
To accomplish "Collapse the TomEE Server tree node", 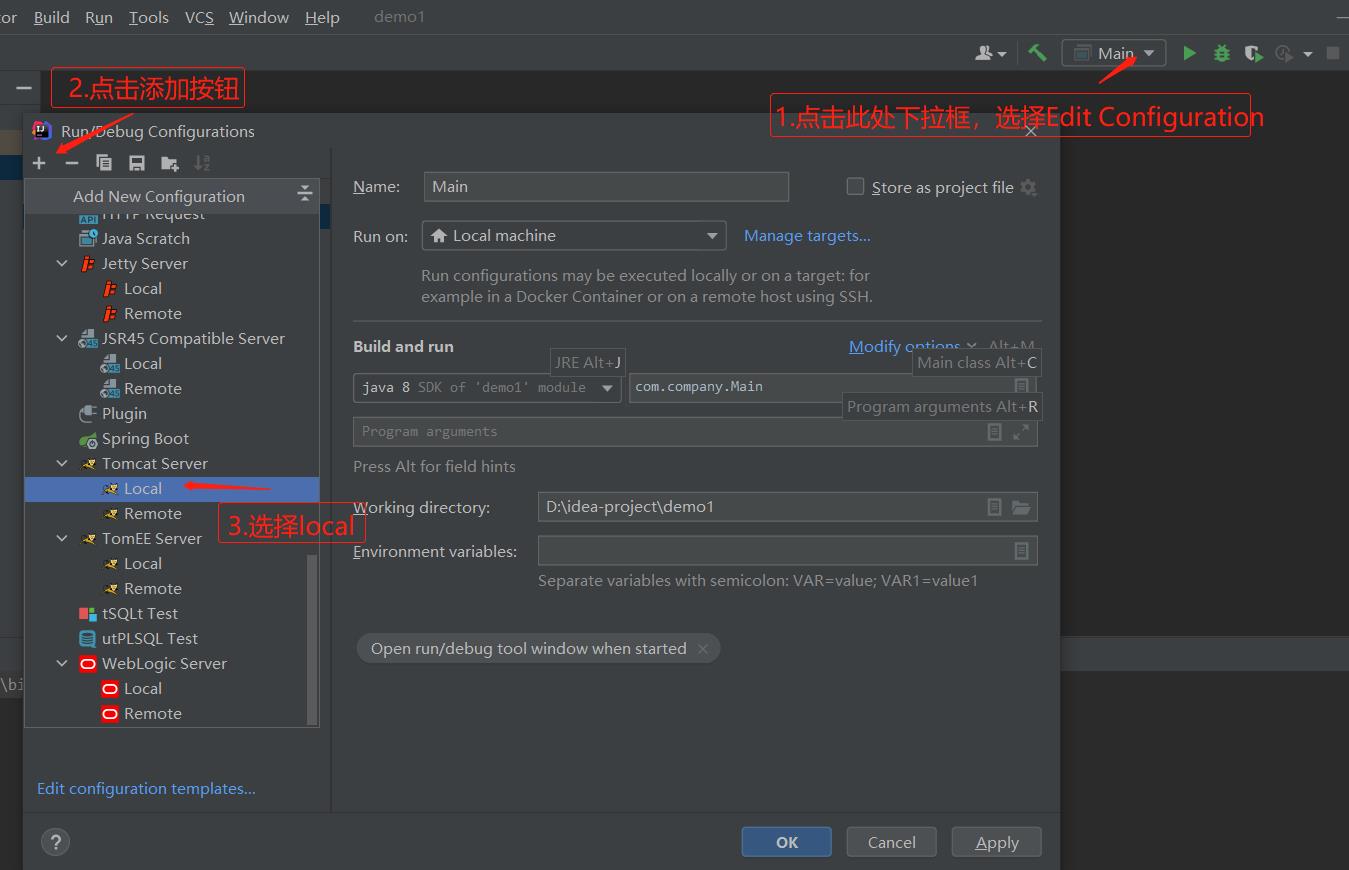I will tap(62, 539).
